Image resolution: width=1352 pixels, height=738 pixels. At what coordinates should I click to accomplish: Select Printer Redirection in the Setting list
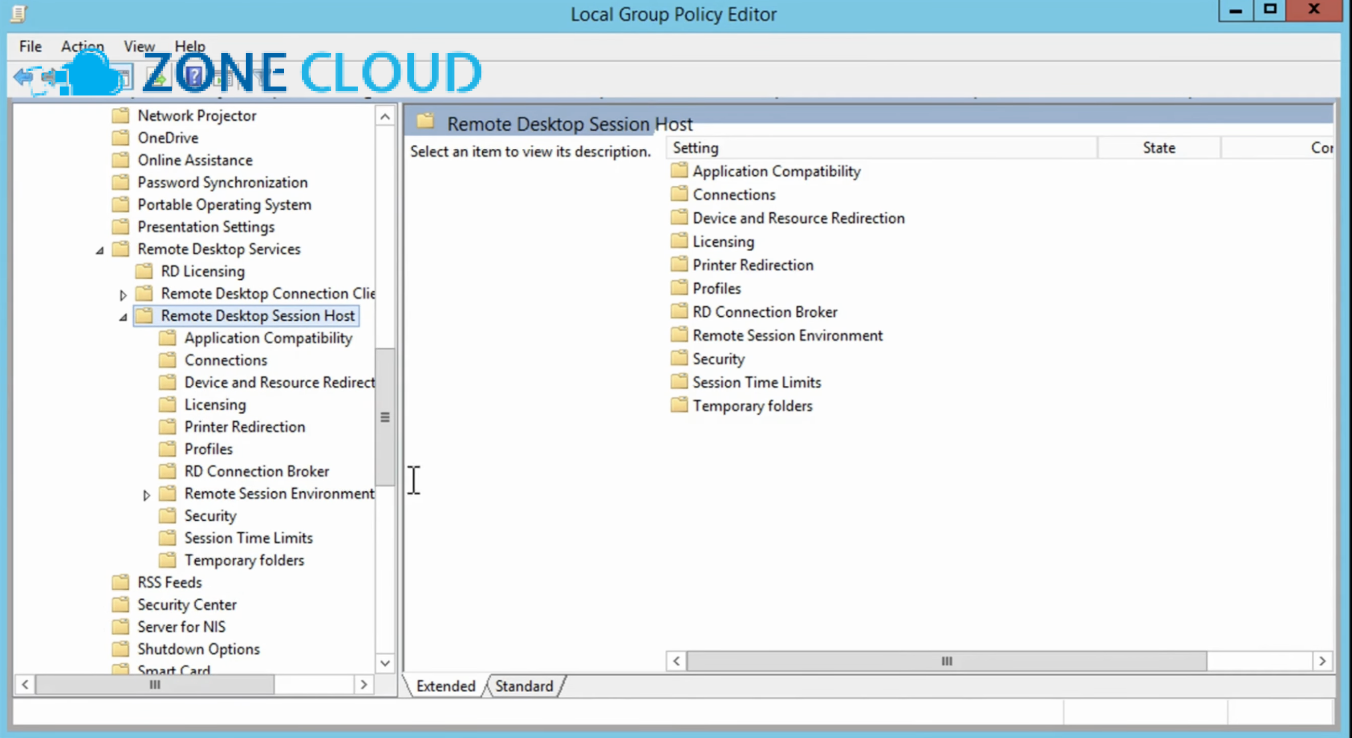753,265
